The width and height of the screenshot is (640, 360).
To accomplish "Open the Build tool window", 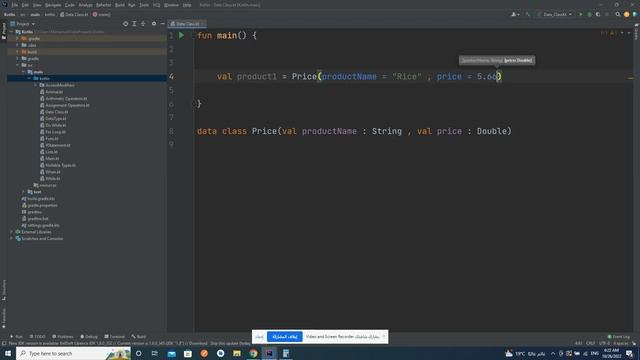I will 139,337.
